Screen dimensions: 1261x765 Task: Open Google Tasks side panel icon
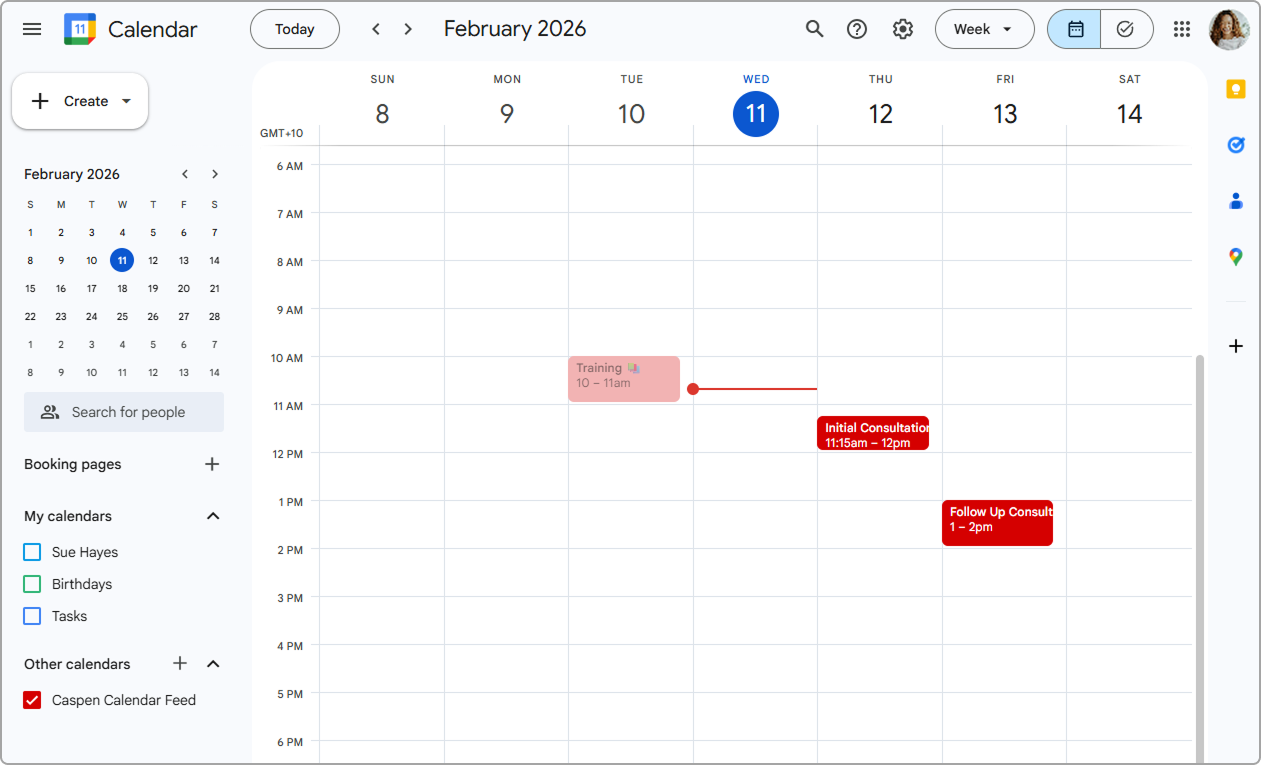tap(1236, 145)
